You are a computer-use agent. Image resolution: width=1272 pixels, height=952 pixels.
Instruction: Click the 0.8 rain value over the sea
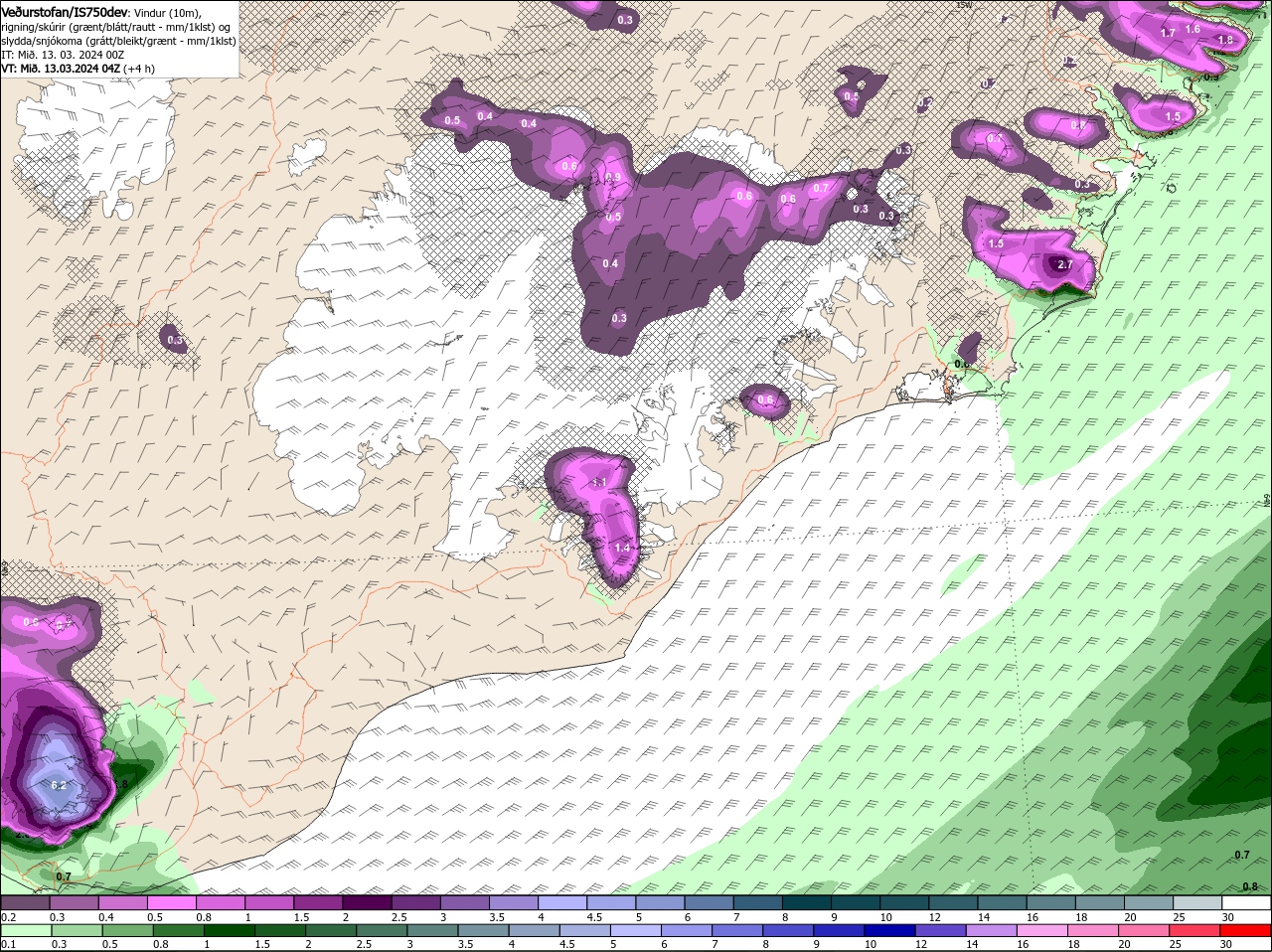[x=1250, y=886]
